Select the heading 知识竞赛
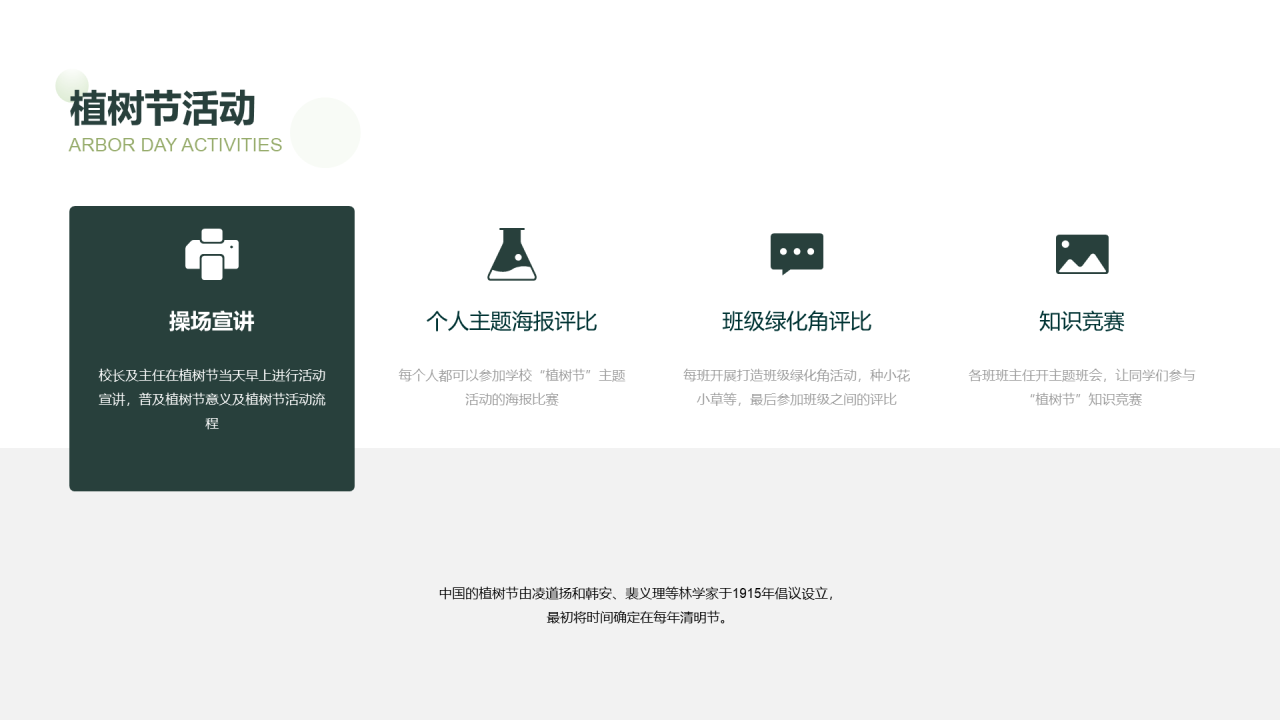 tap(1082, 321)
